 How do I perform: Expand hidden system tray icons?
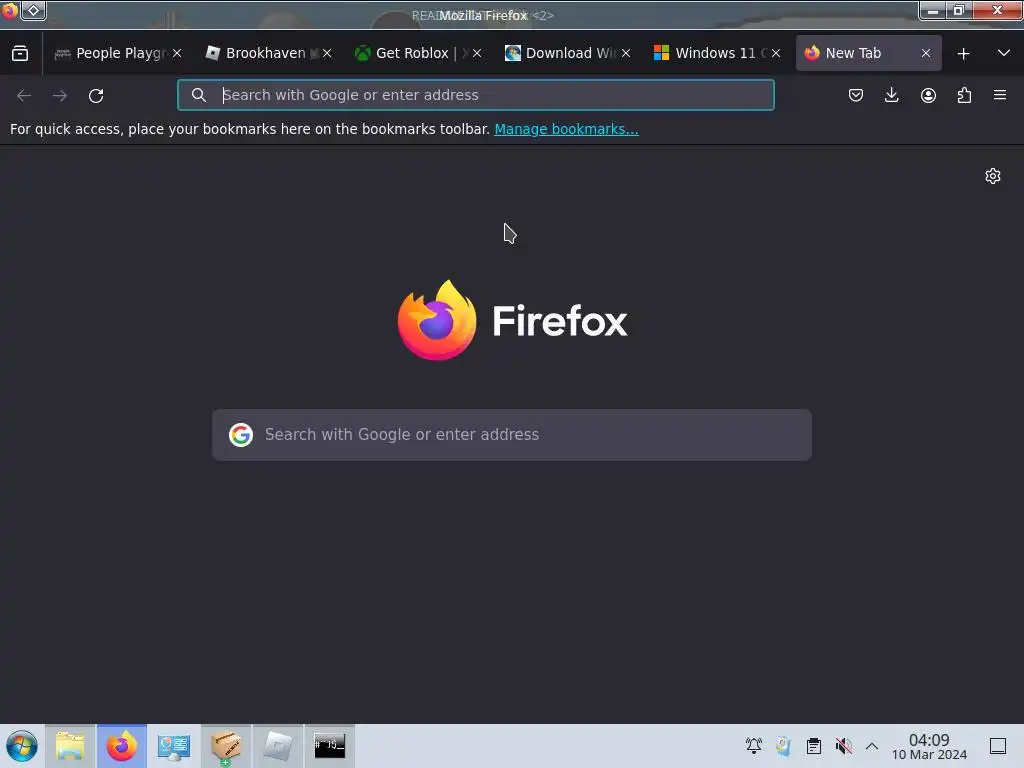click(872, 746)
